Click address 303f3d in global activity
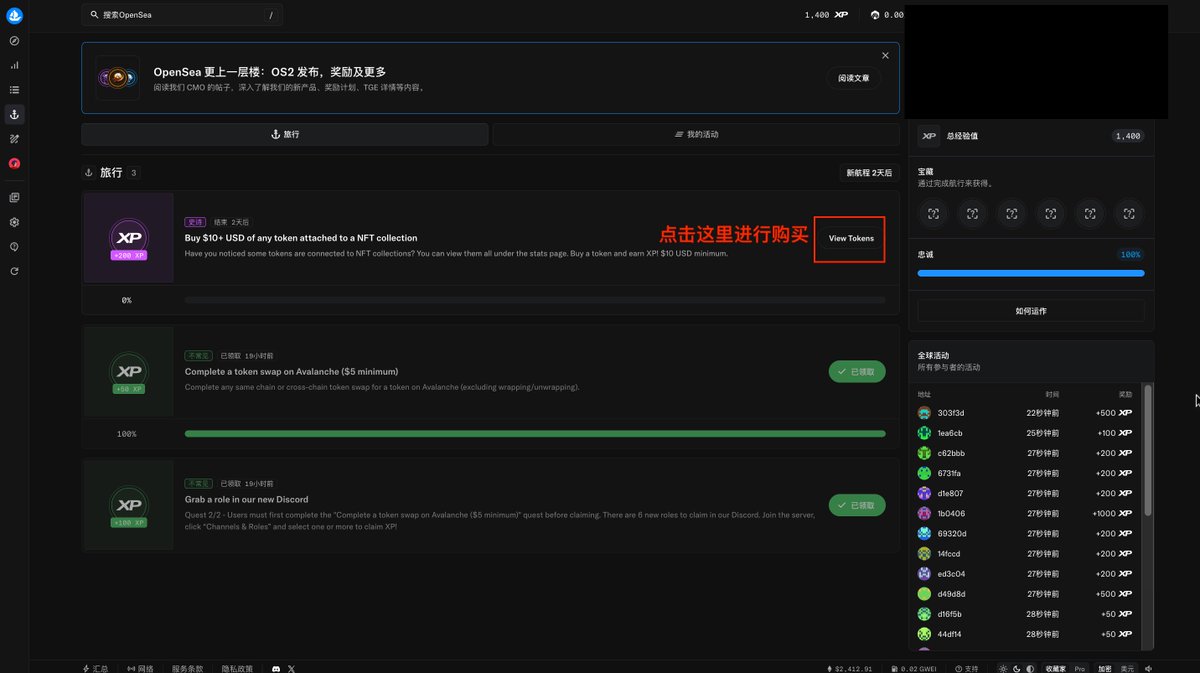 coord(951,413)
